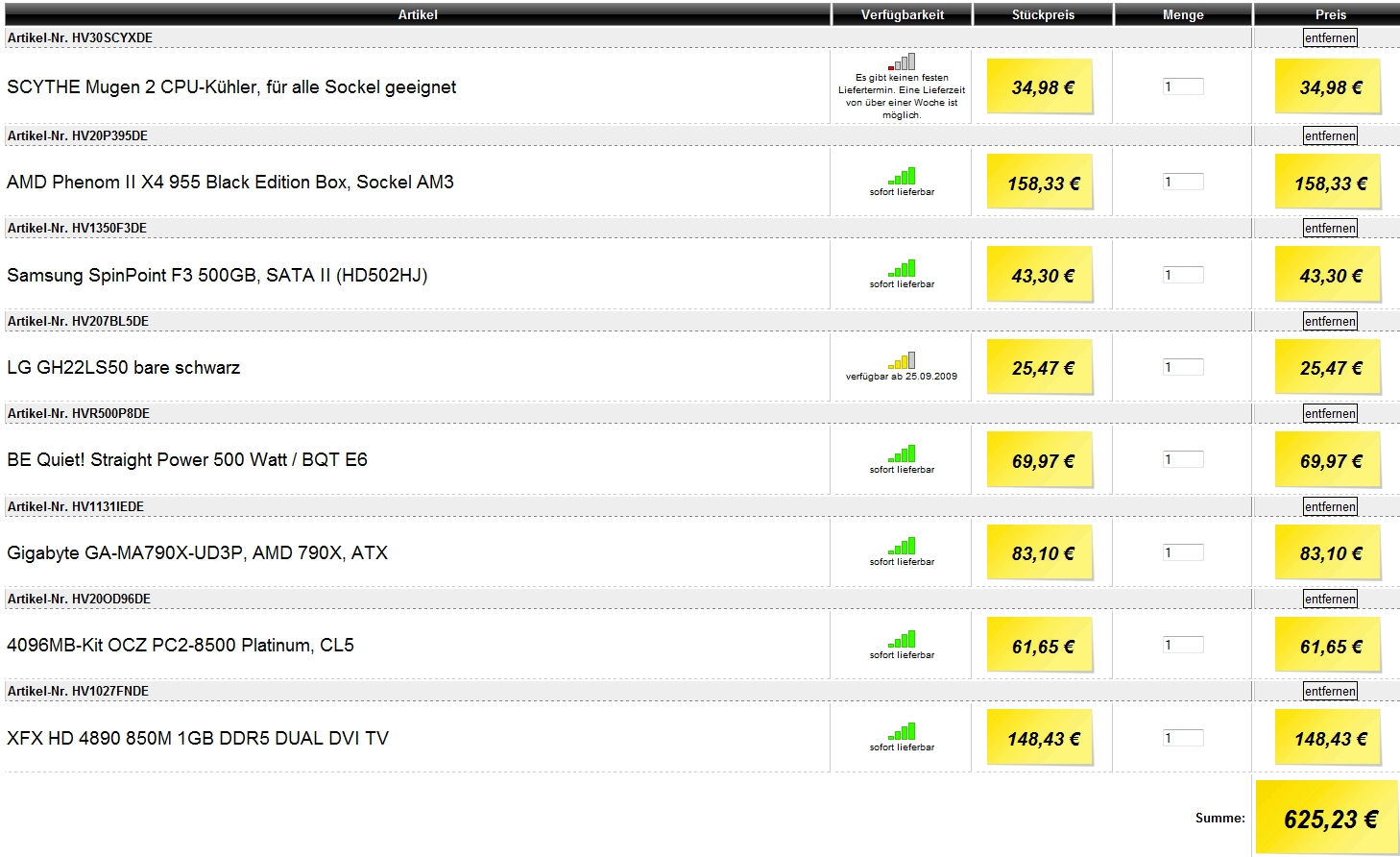Click availability bars for BE Quiet! Straight Power

(902, 453)
